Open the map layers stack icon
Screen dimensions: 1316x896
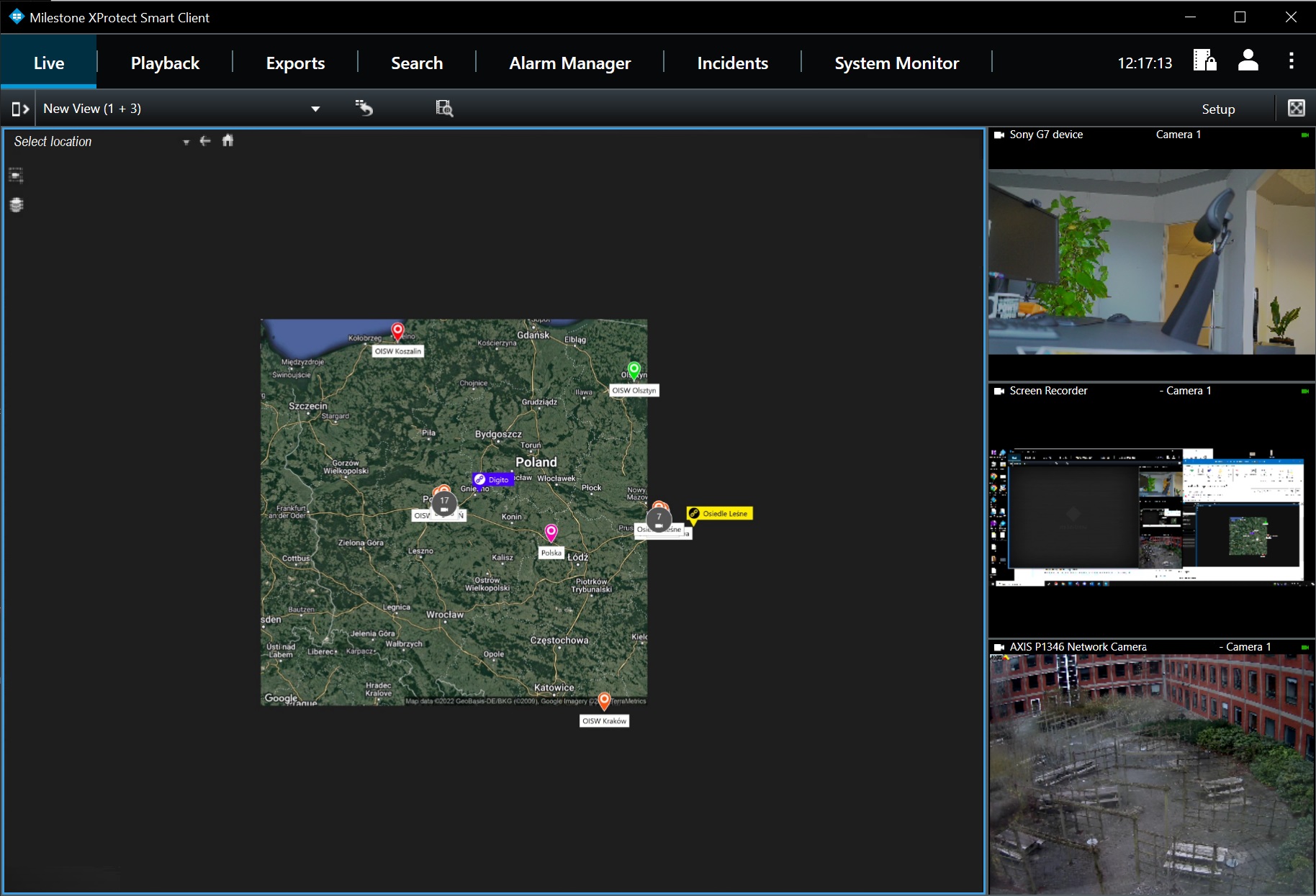pyautogui.click(x=17, y=205)
